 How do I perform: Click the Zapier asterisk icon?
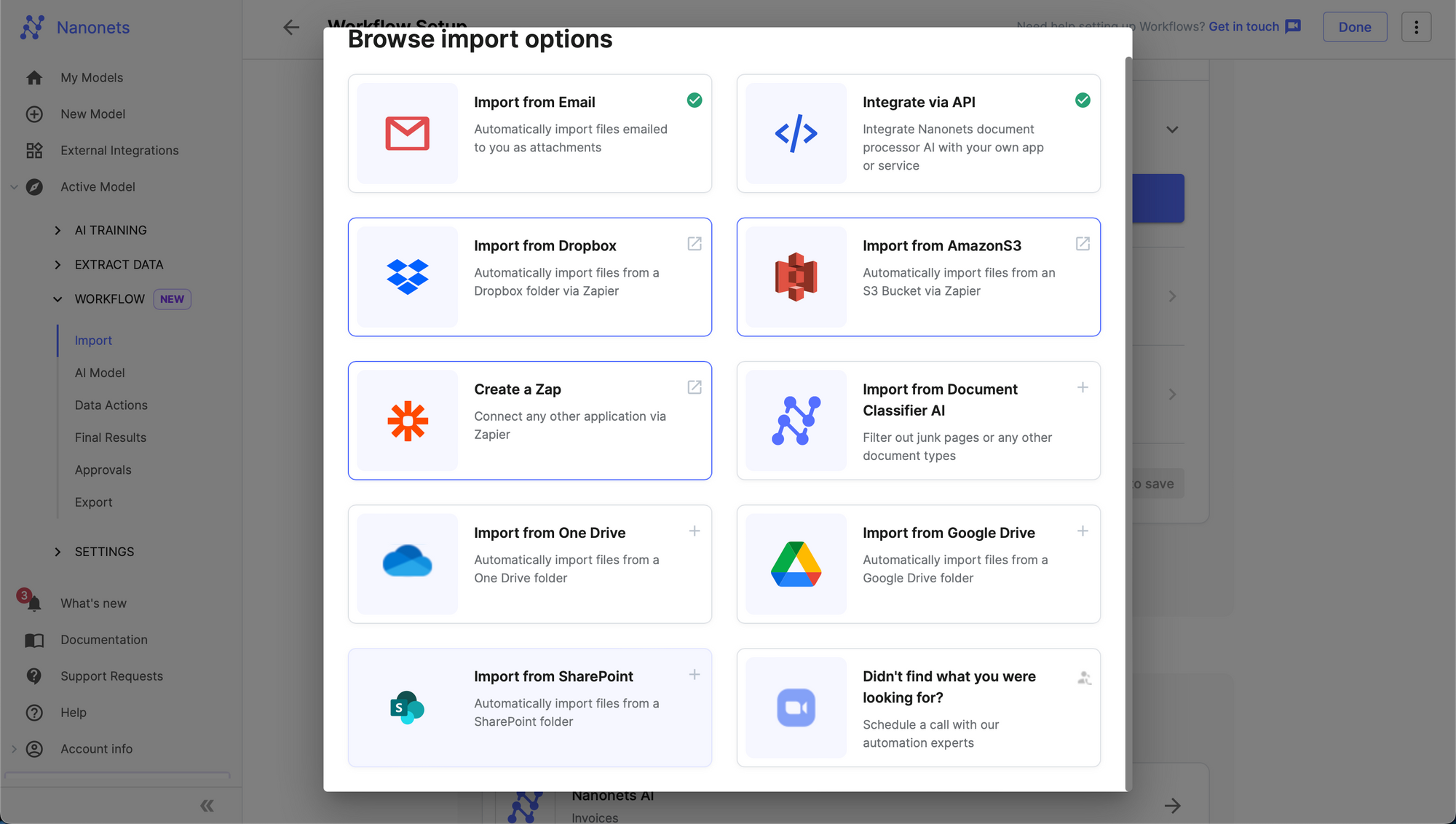click(408, 421)
